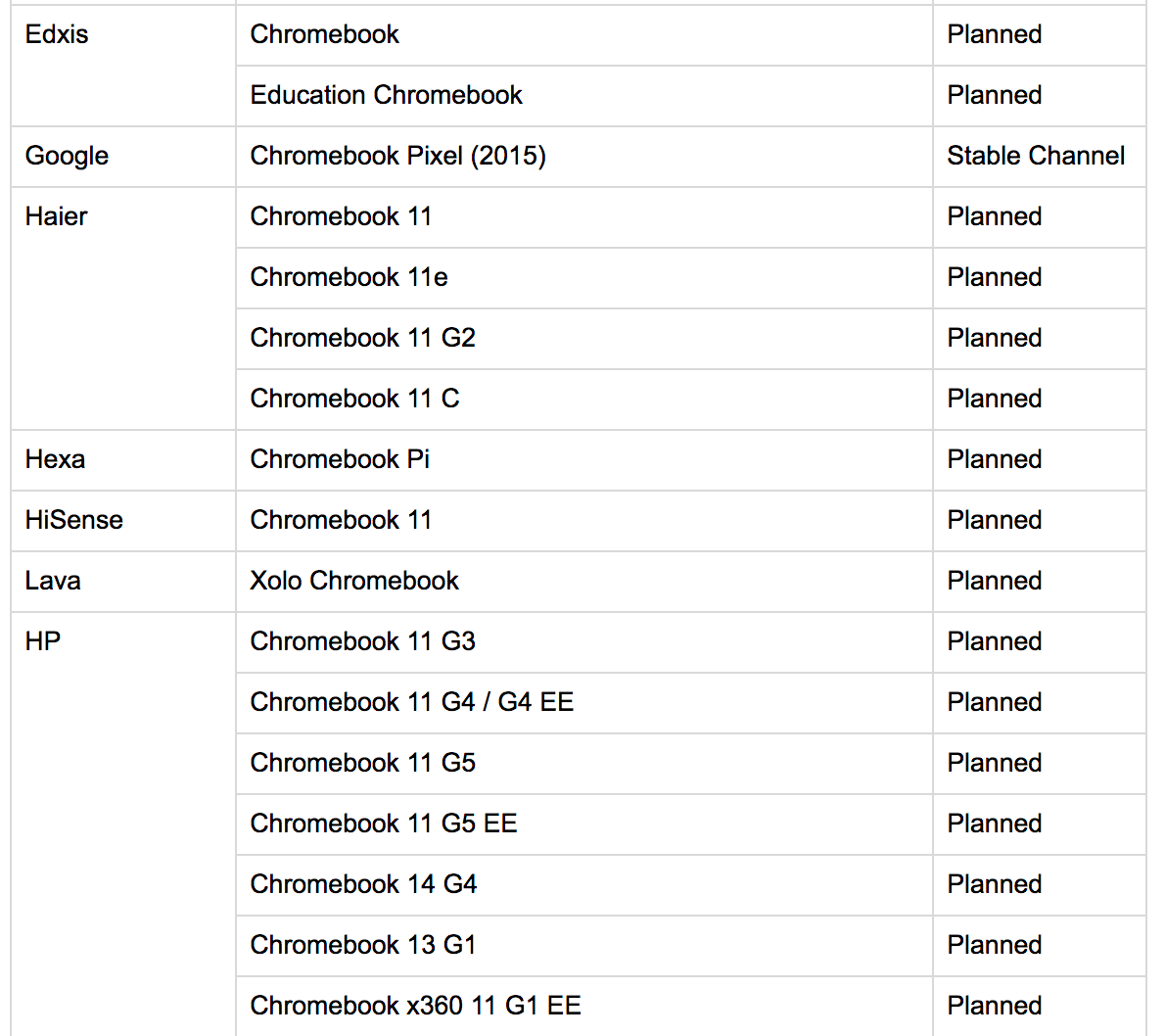Select the Google manufacturer cell

click(67, 156)
